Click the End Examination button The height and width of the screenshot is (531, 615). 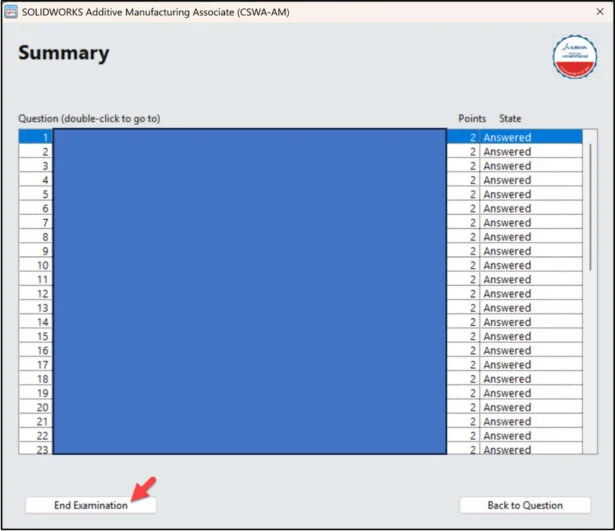90,505
